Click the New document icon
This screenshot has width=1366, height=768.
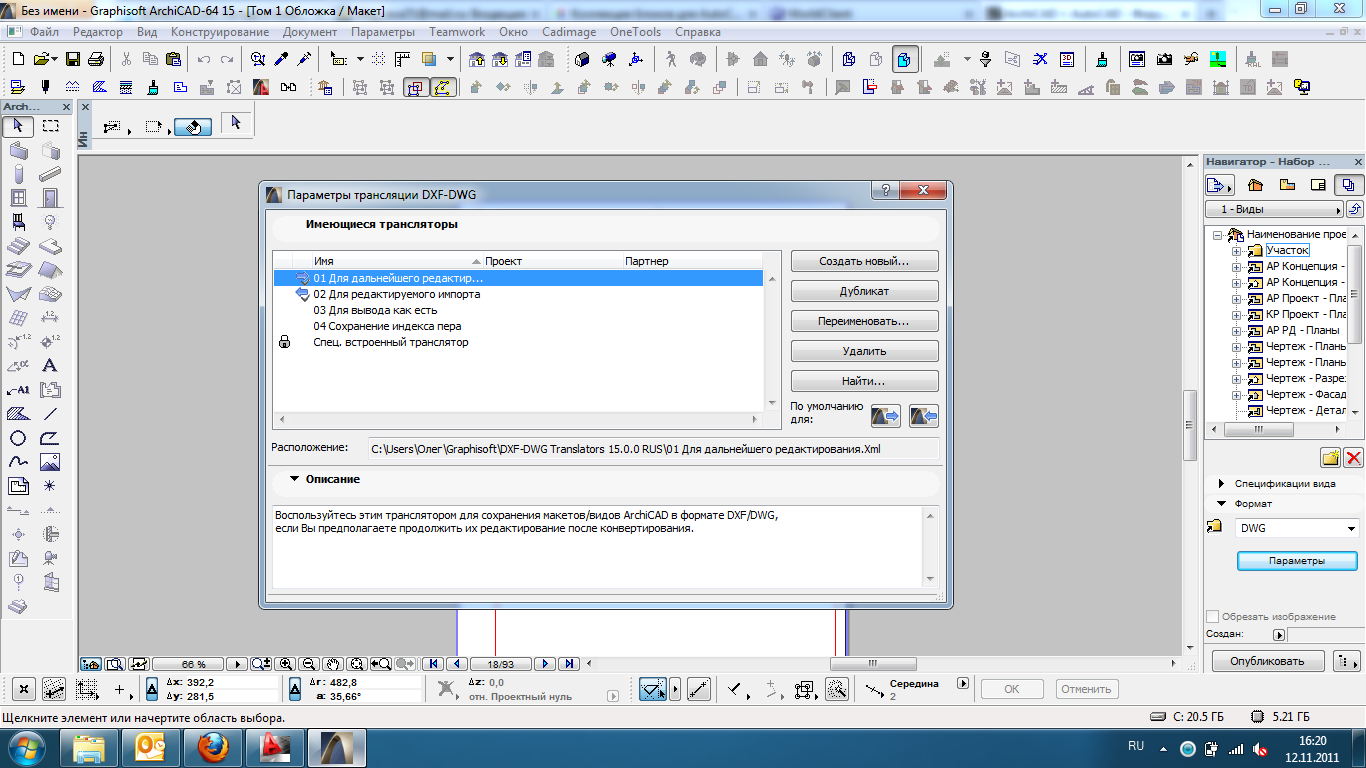point(17,59)
